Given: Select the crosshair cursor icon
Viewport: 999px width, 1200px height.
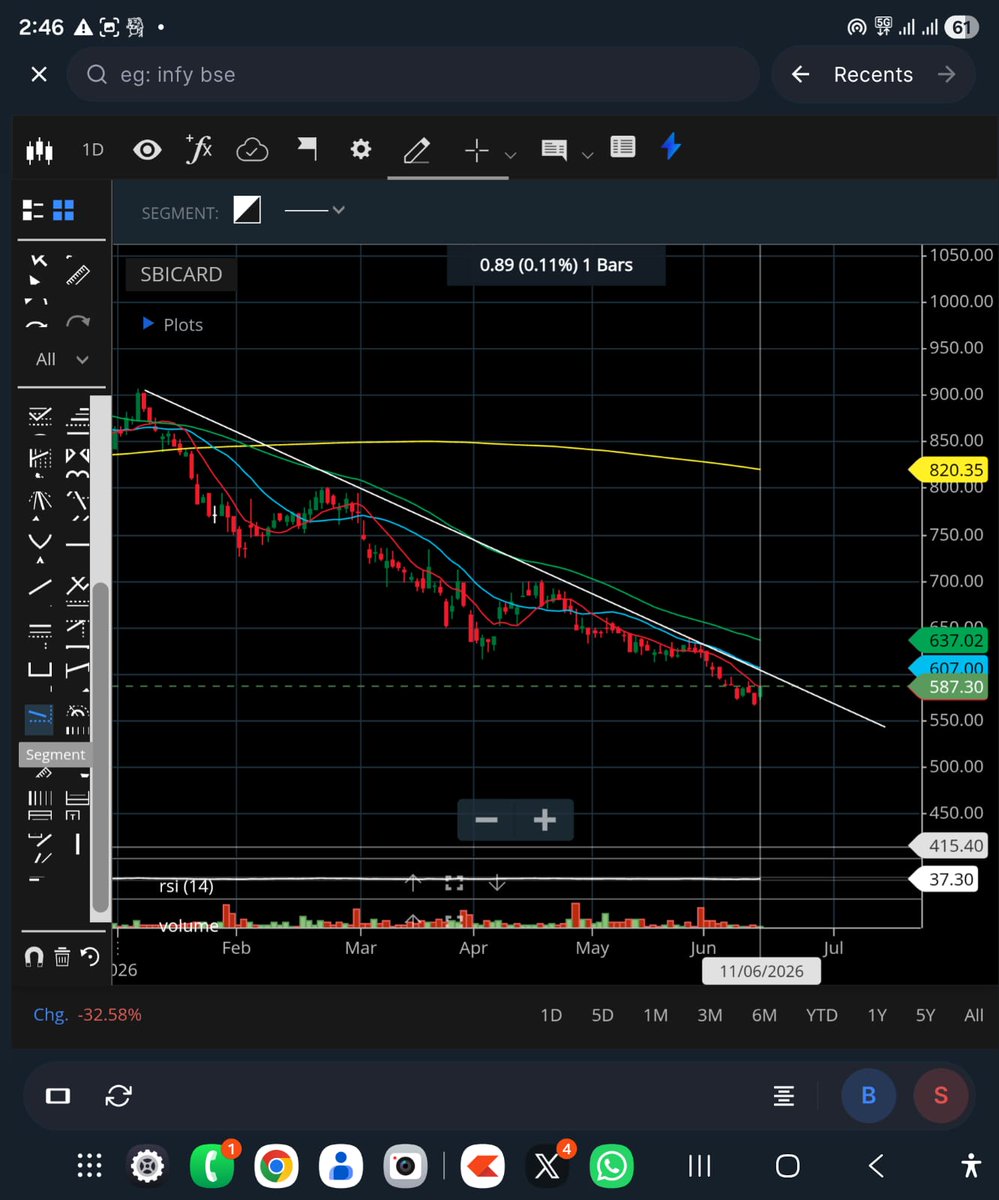Looking at the screenshot, I should tap(477, 150).
